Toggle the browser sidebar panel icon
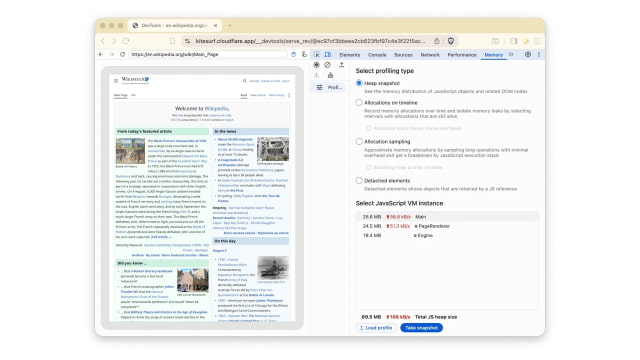This screenshot has height=360, width=640. pos(514,41)
